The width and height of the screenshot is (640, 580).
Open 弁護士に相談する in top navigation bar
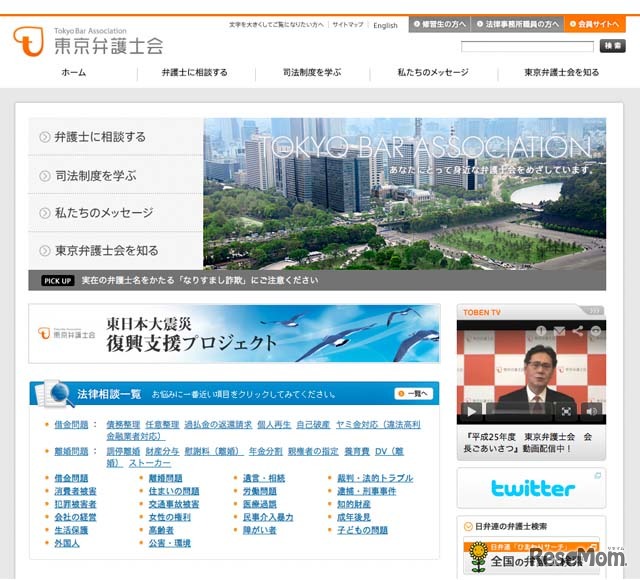[x=195, y=73]
